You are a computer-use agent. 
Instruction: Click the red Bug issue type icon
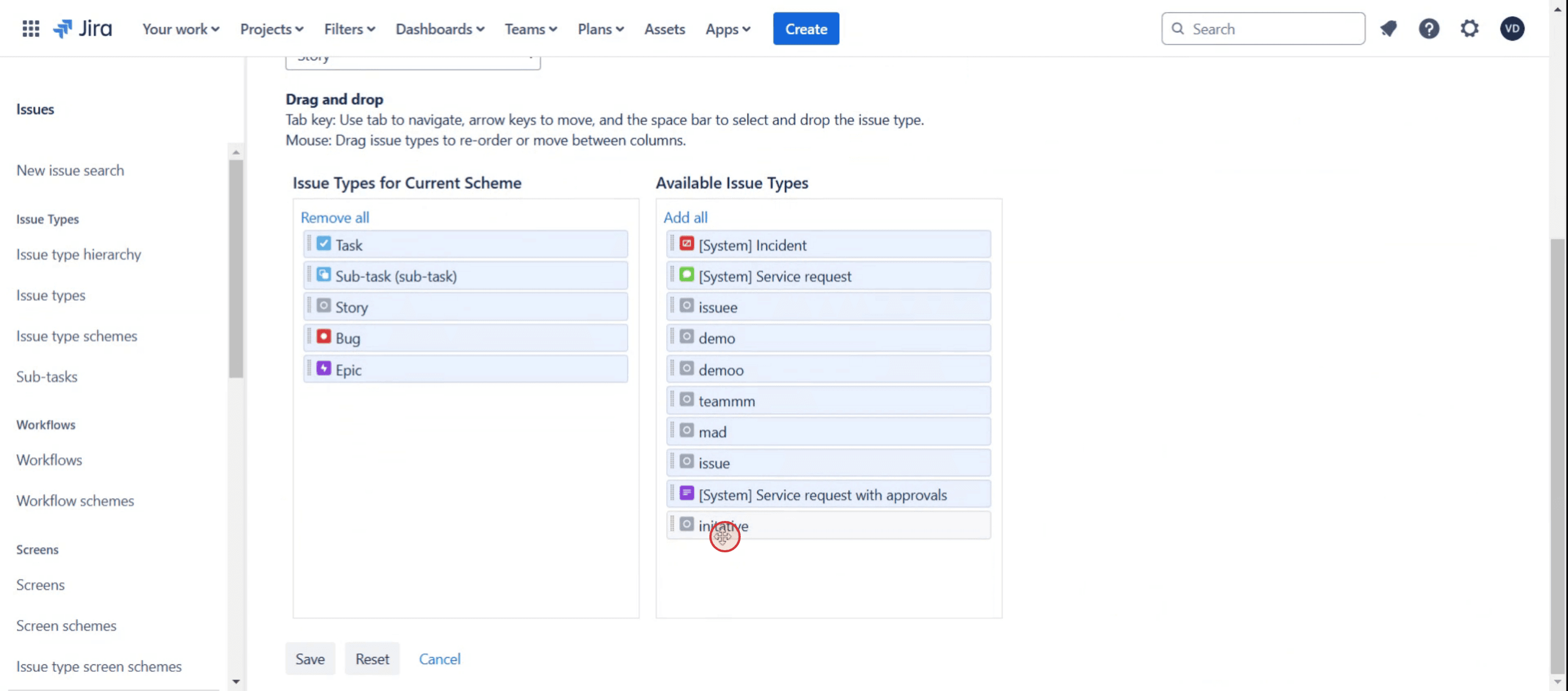click(324, 337)
